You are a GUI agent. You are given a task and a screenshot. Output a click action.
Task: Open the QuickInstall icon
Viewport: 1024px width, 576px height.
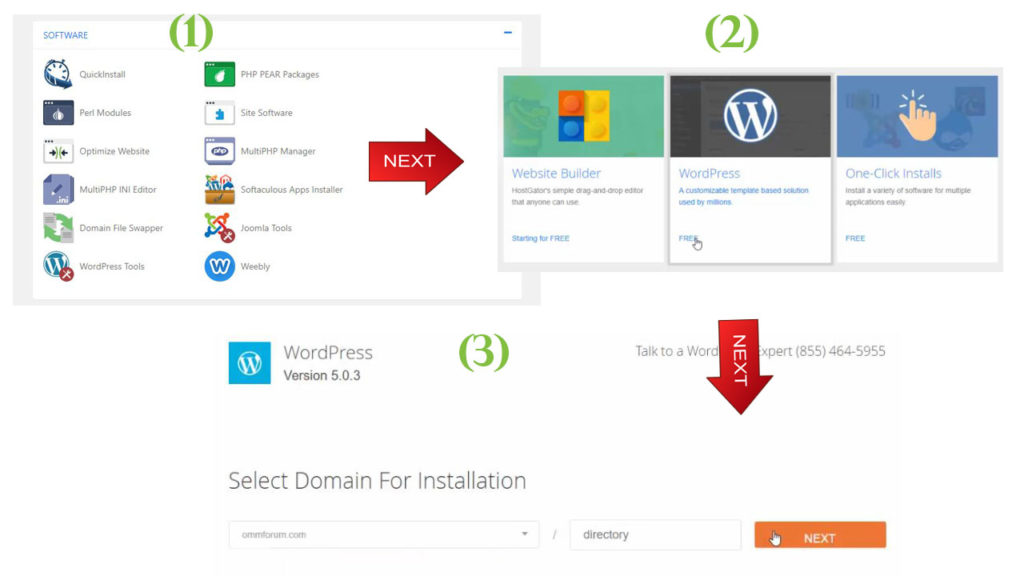pos(58,74)
